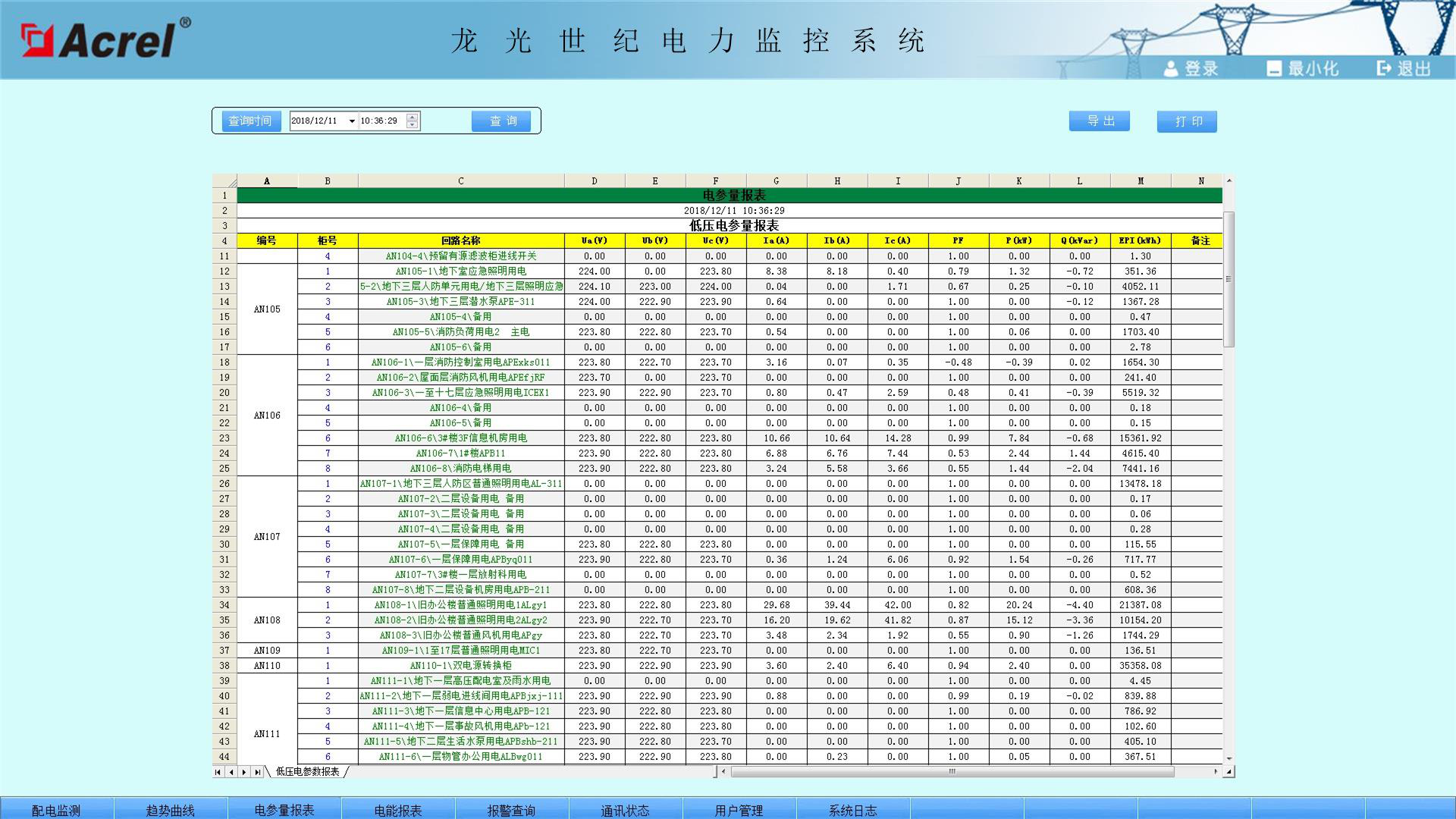Click the first-sheet navigation arrow
Image resolution: width=1456 pixels, height=819 pixels.
click(218, 772)
